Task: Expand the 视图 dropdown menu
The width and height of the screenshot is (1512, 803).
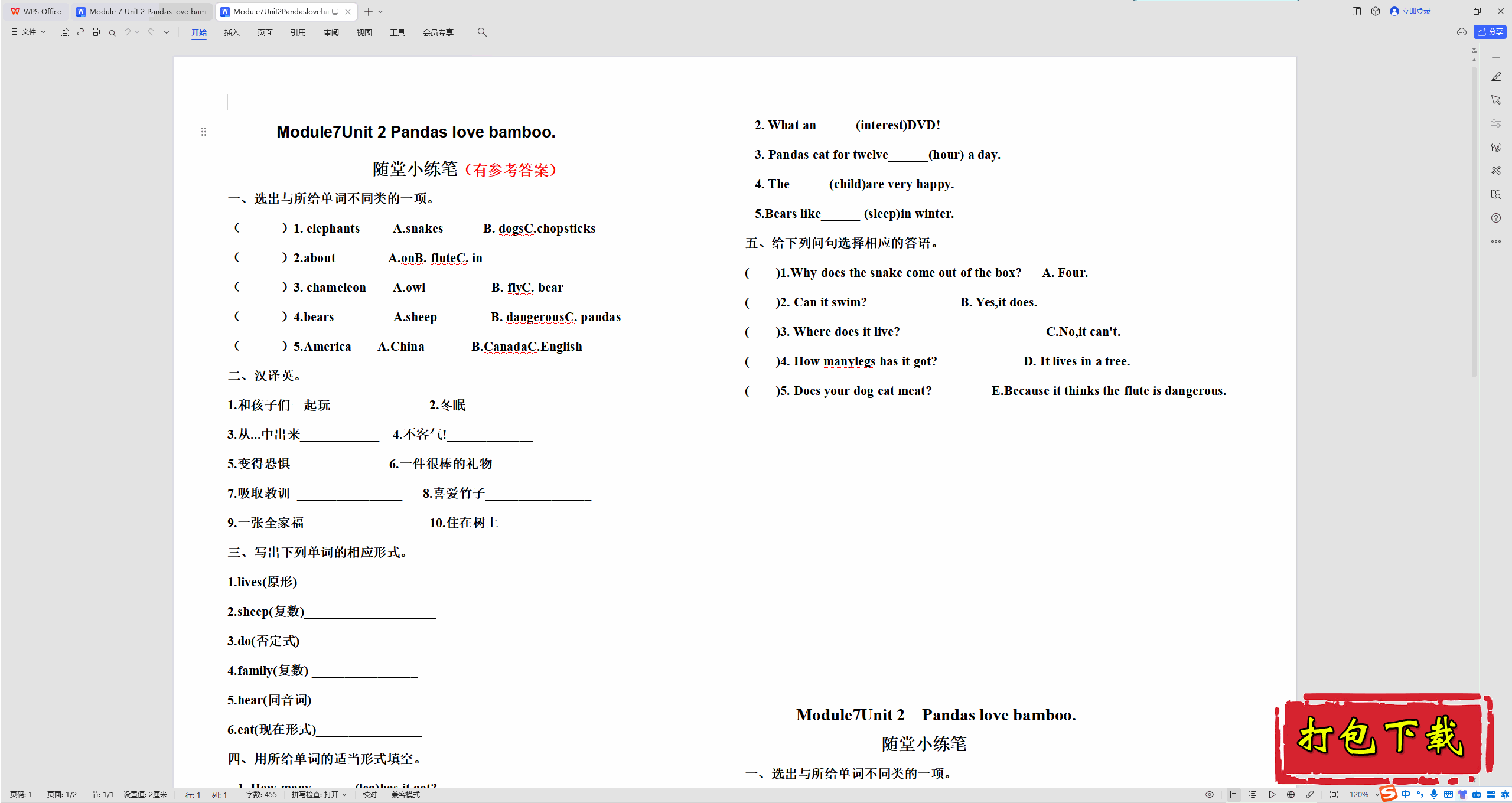Action: click(x=362, y=32)
